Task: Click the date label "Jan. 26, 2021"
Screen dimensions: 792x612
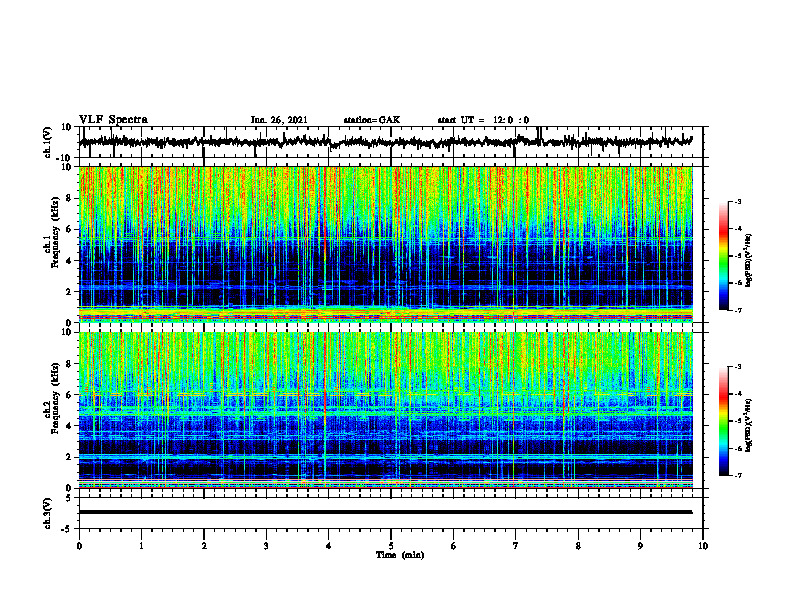Action: coord(279,120)
